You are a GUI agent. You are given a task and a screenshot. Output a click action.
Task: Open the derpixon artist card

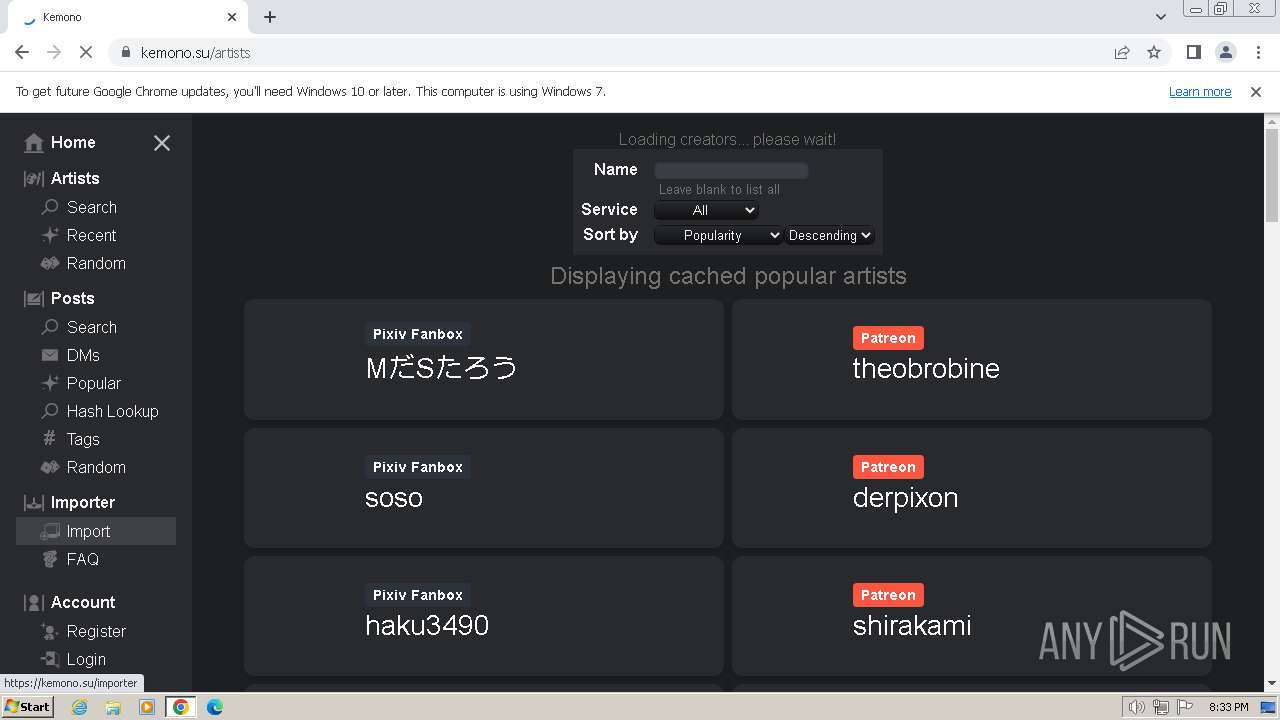point(972,488)
